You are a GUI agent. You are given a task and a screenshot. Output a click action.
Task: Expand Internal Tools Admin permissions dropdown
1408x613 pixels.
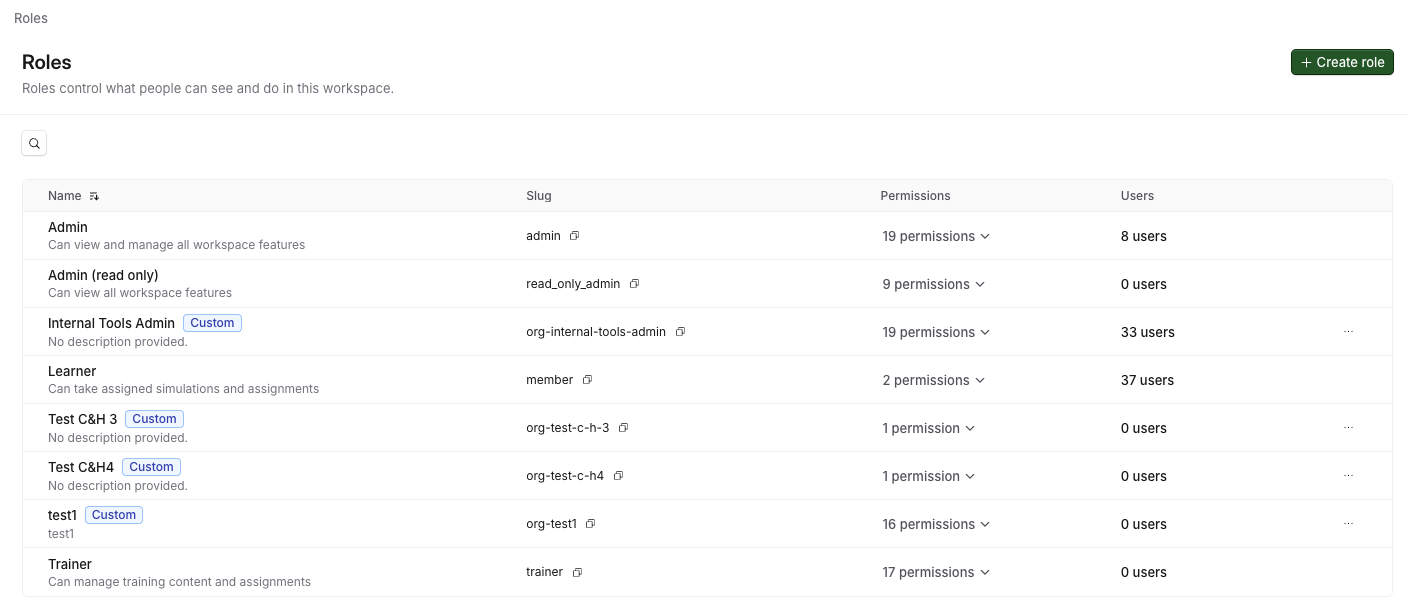click(936, 332)
